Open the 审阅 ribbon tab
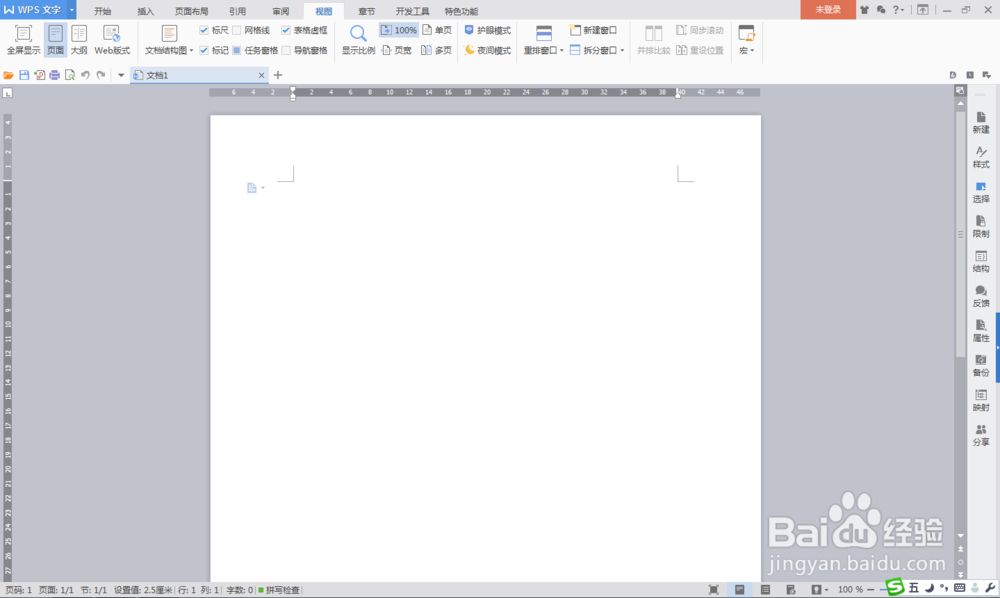Screen dimensions: 1000x598 281,11
